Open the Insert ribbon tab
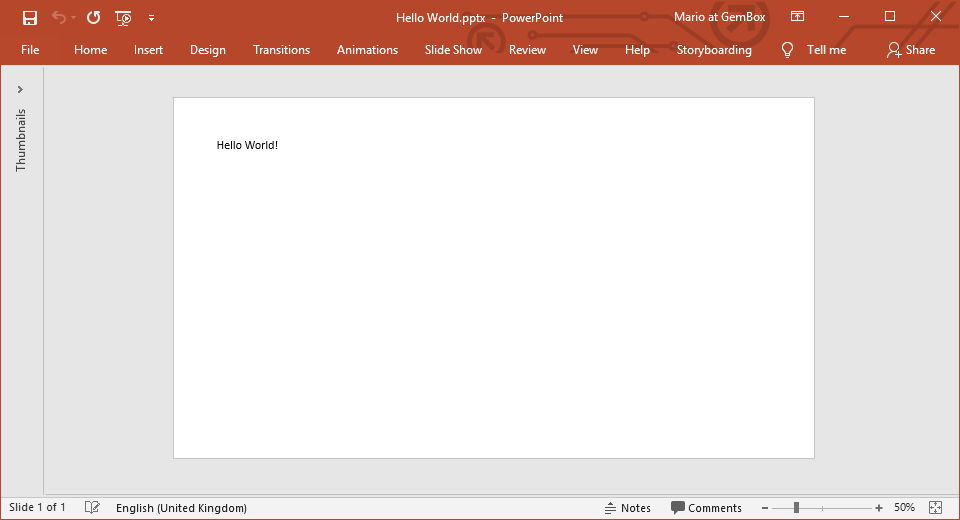The height and width of the screenshot is (520, 960). (149, 50)
